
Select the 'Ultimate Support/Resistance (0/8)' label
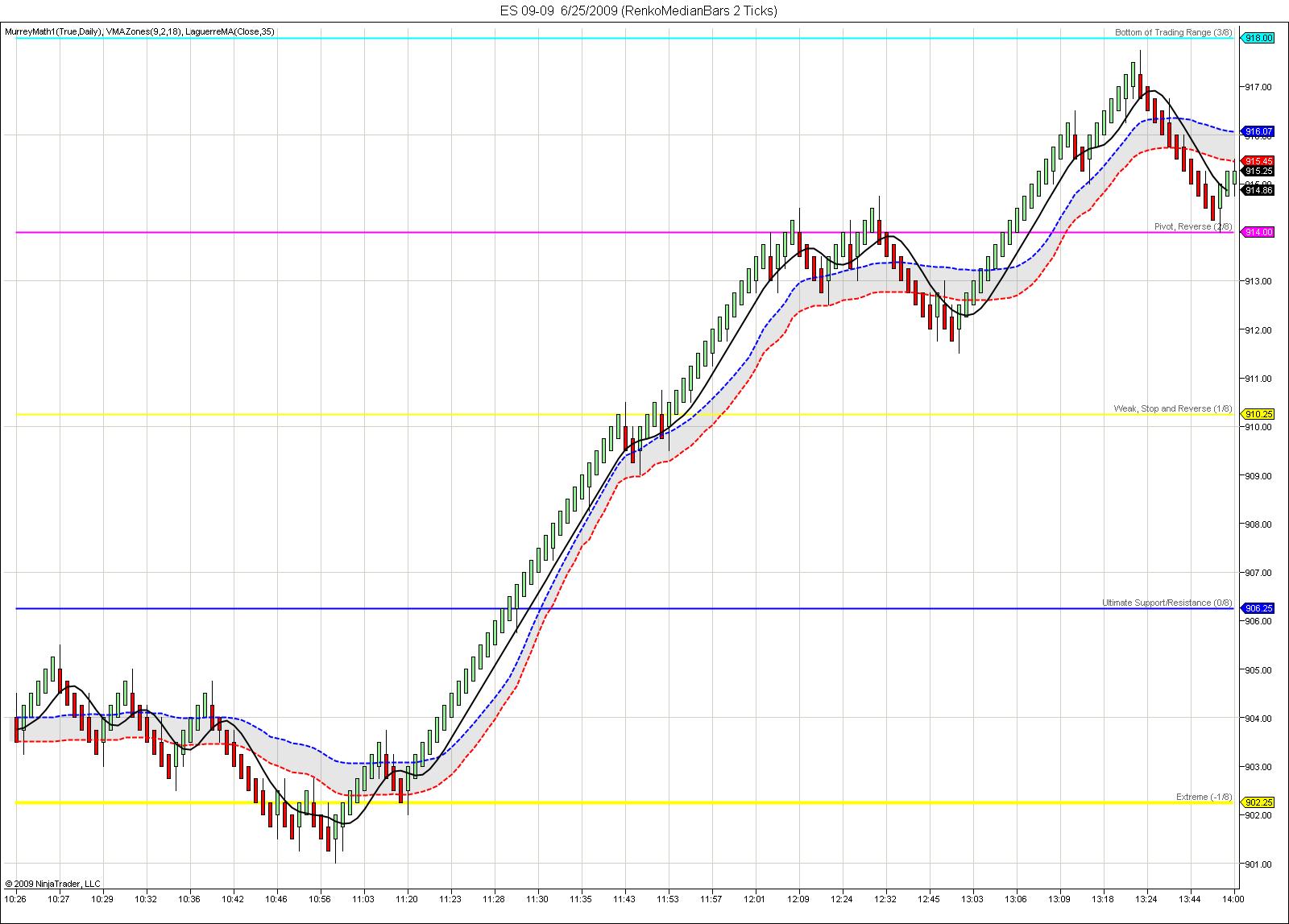(1167, 603)
